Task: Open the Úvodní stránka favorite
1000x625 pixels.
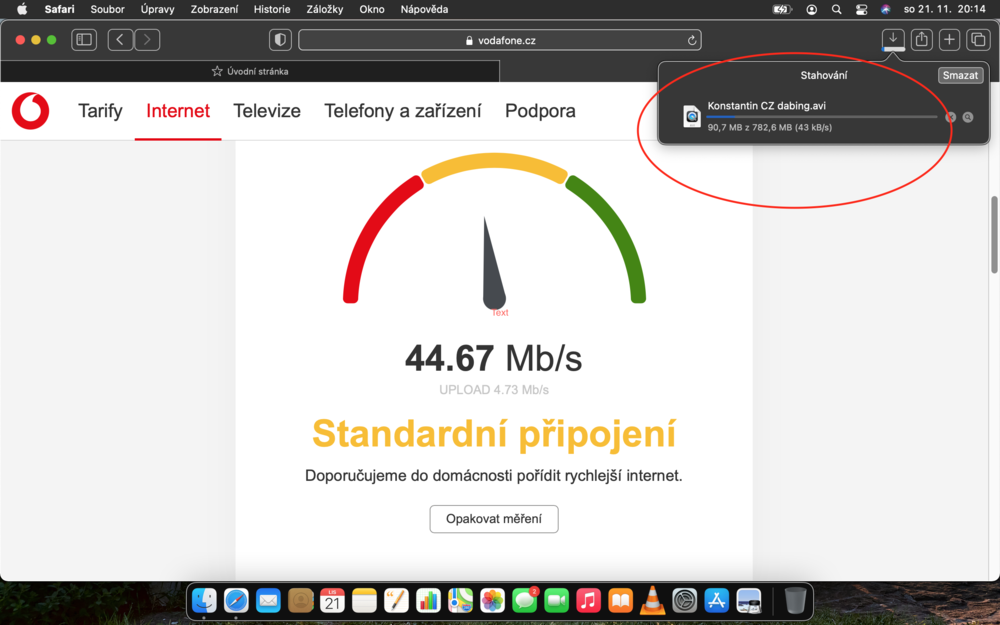Action: pos(250,71)
